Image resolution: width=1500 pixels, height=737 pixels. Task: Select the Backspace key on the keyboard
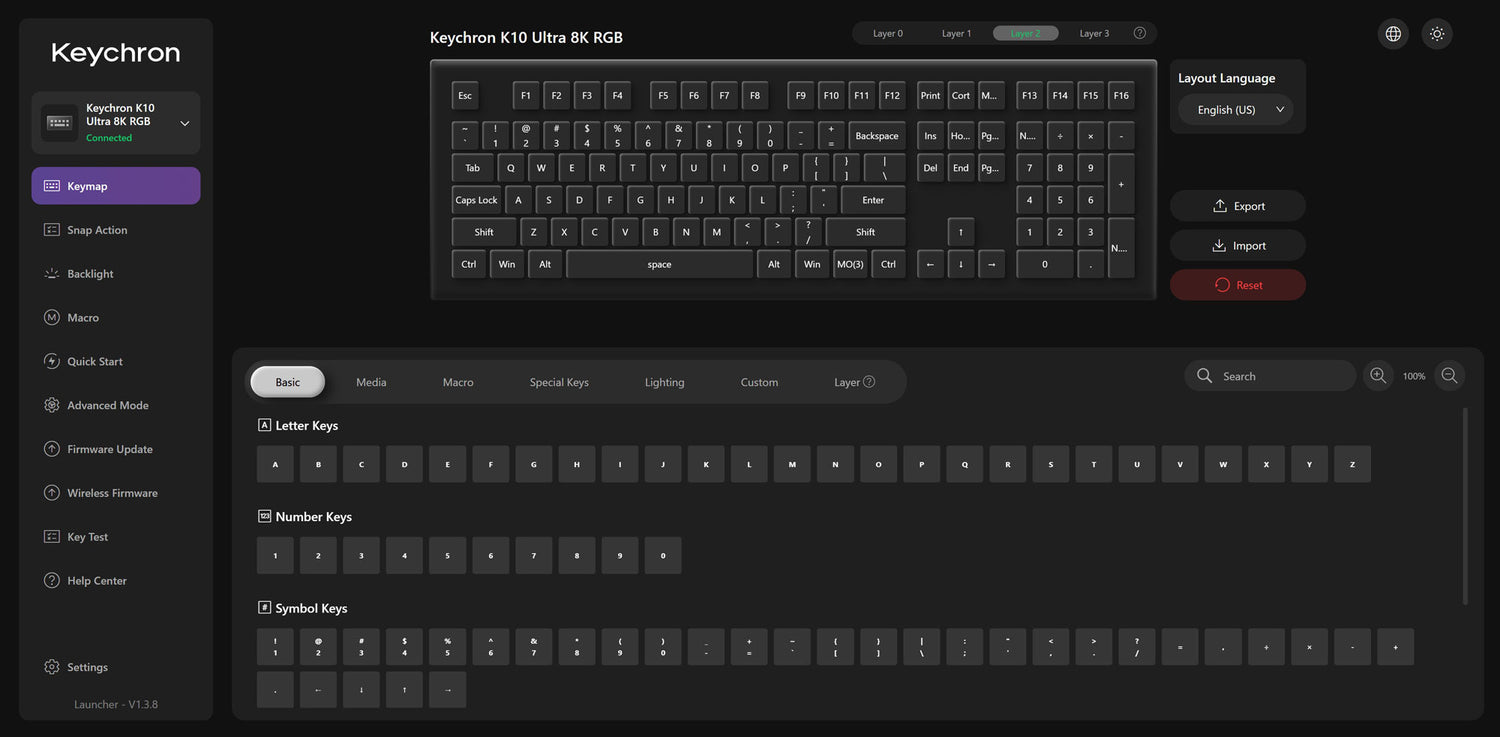pyautogui.click(x=877, y=136)
